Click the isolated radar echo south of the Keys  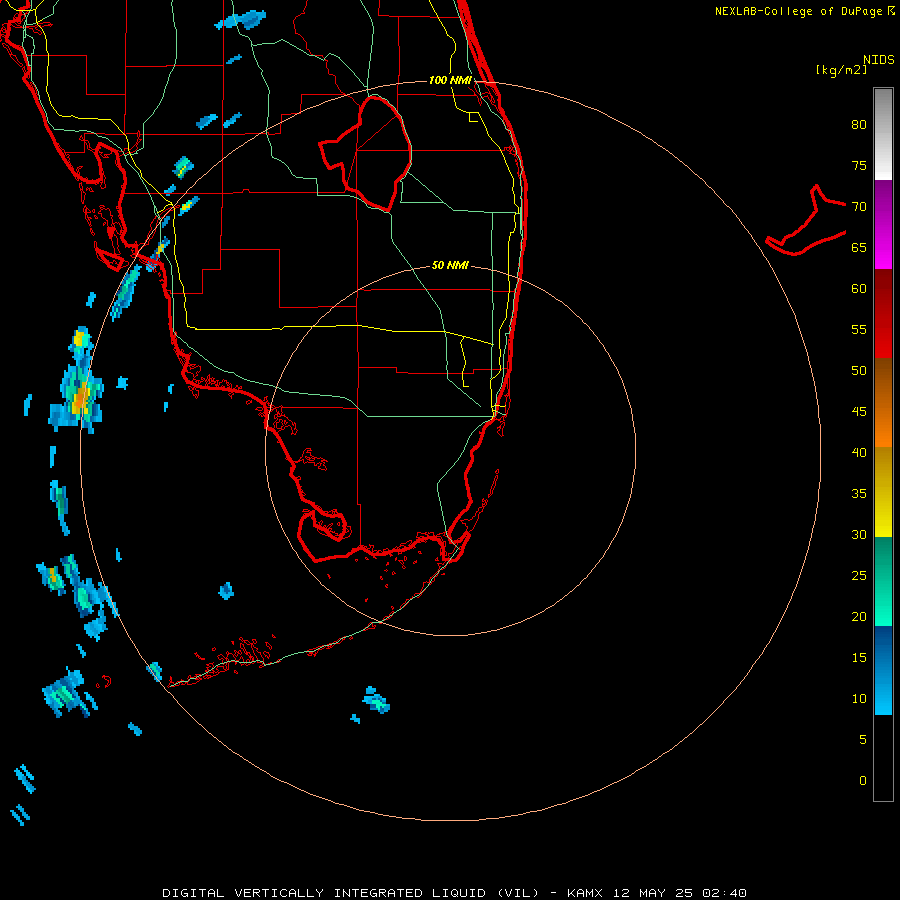375,700
